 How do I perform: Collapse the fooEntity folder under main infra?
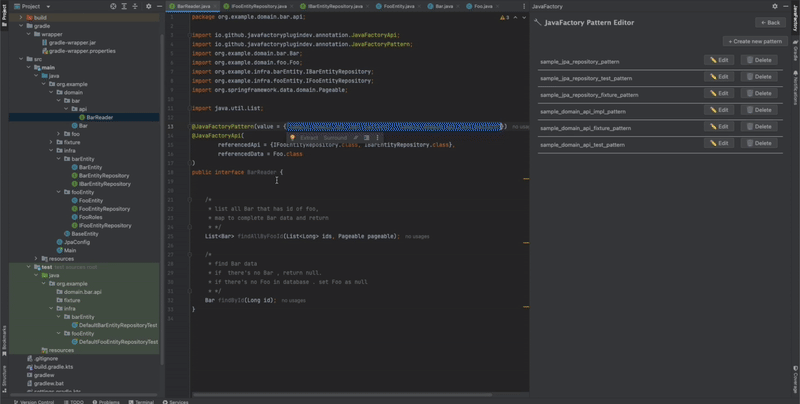(59, 192)
